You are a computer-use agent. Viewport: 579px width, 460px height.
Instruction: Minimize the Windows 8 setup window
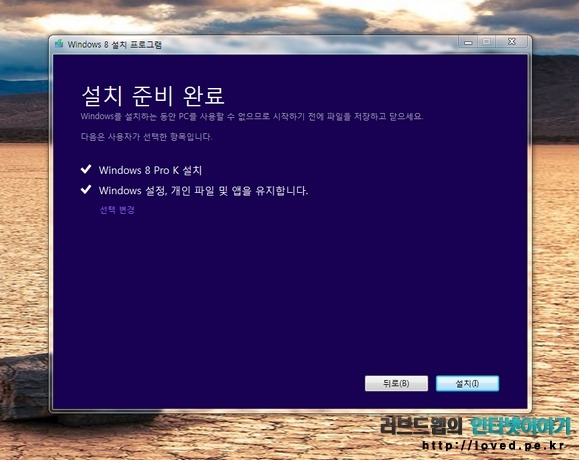click(468, 42)
